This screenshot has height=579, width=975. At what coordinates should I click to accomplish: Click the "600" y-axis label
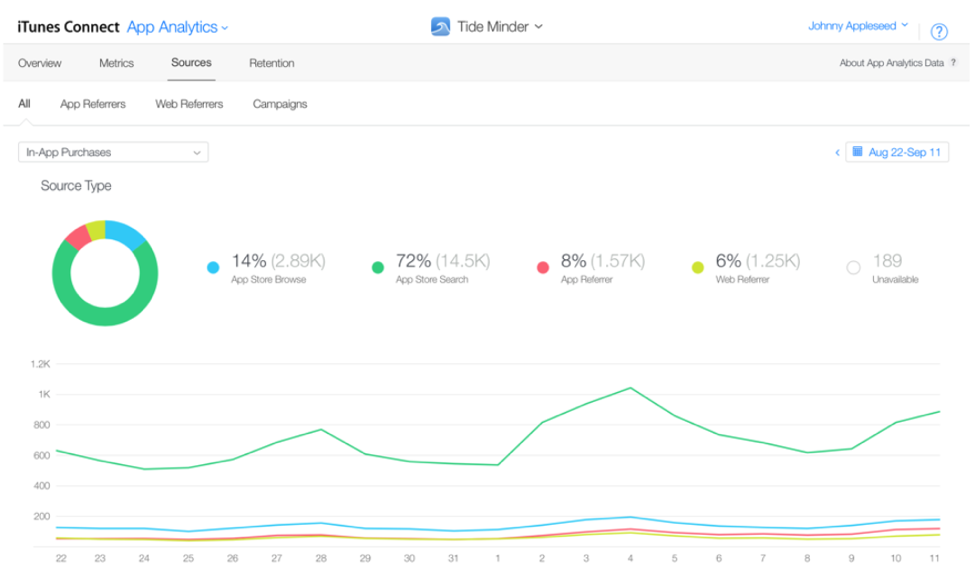(42, 455)
